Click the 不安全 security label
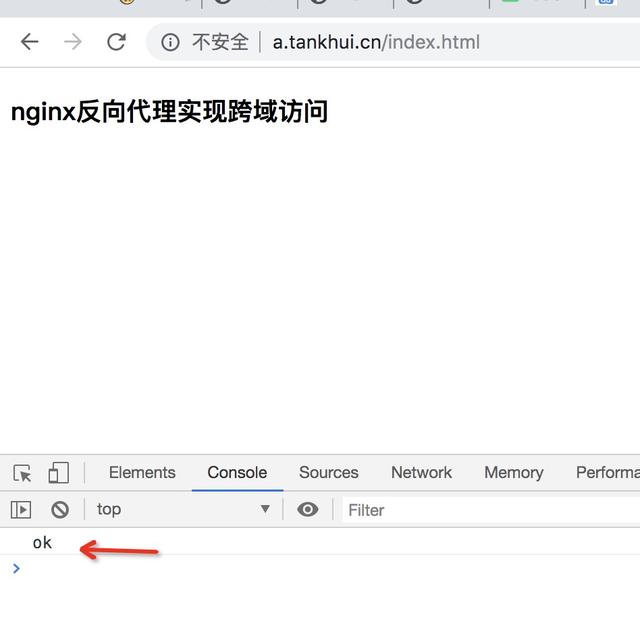Image resolution: width=640 pixels, height=632 pixels. pyautogui.click(x=220, y=42)
